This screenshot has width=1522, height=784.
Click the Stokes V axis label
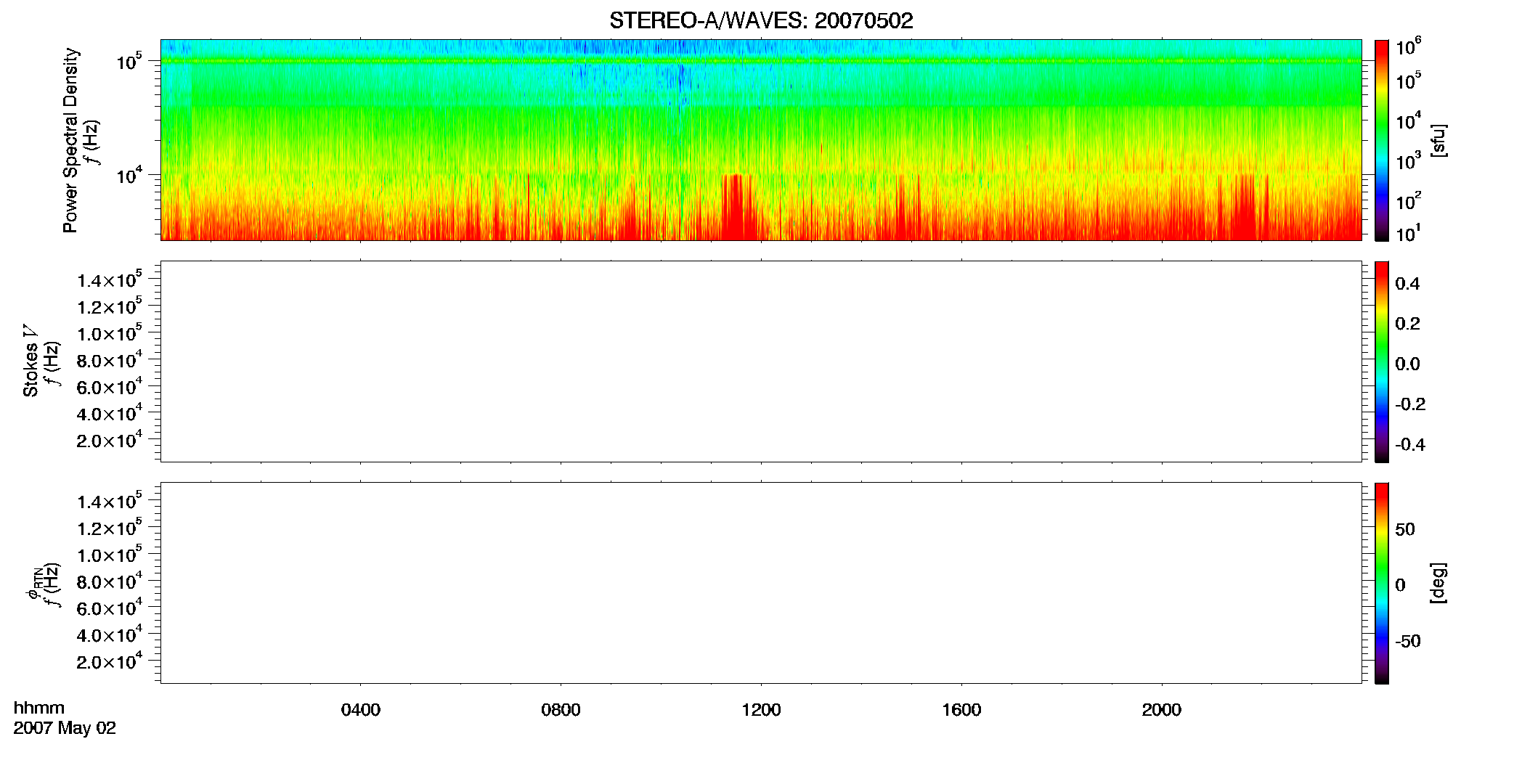pyautogui.click(x=30, y=362)
